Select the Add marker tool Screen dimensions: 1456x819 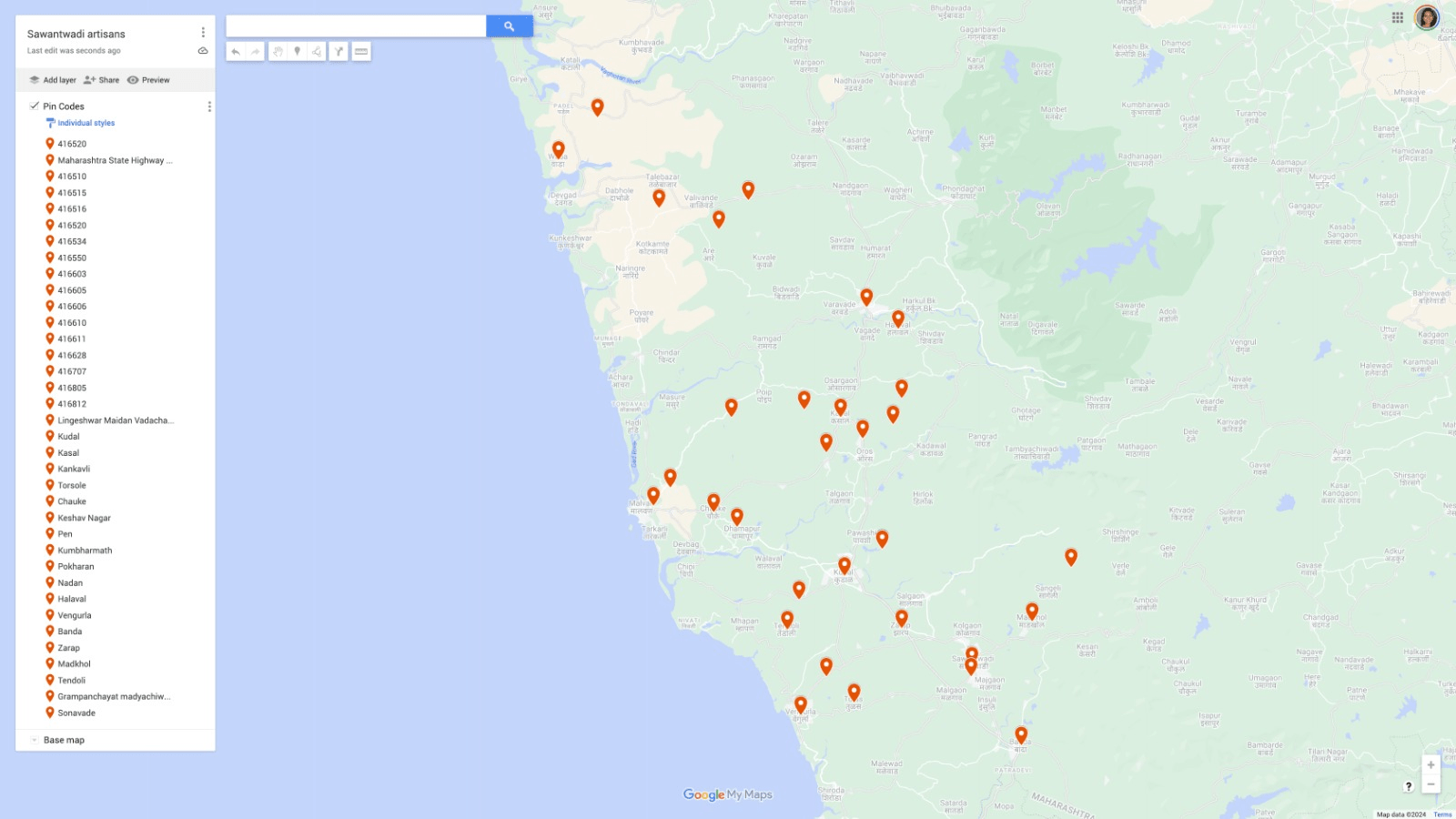[x=297, y=52]
